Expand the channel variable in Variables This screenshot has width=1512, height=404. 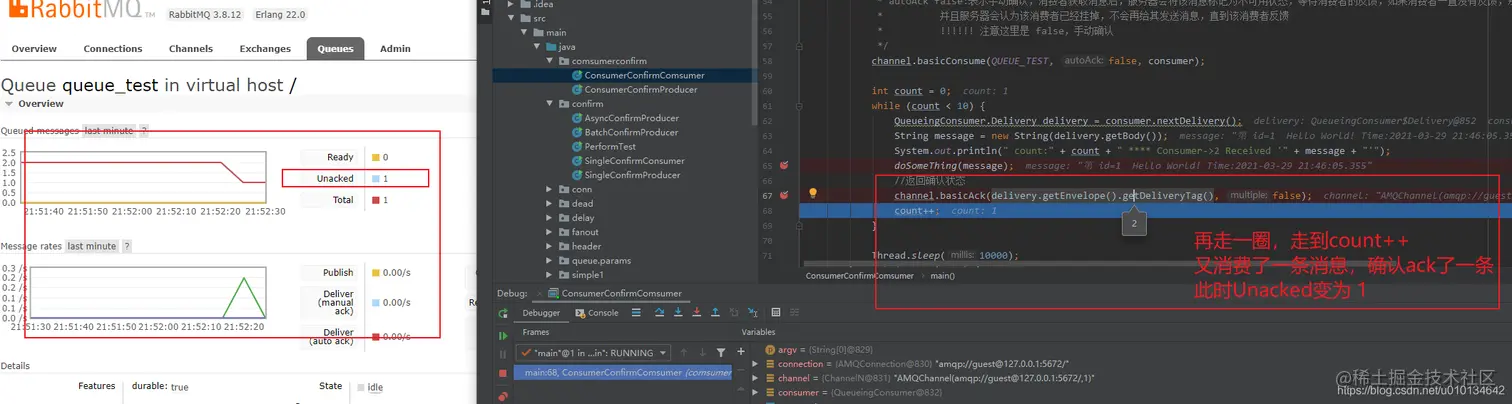coord(755,379)
